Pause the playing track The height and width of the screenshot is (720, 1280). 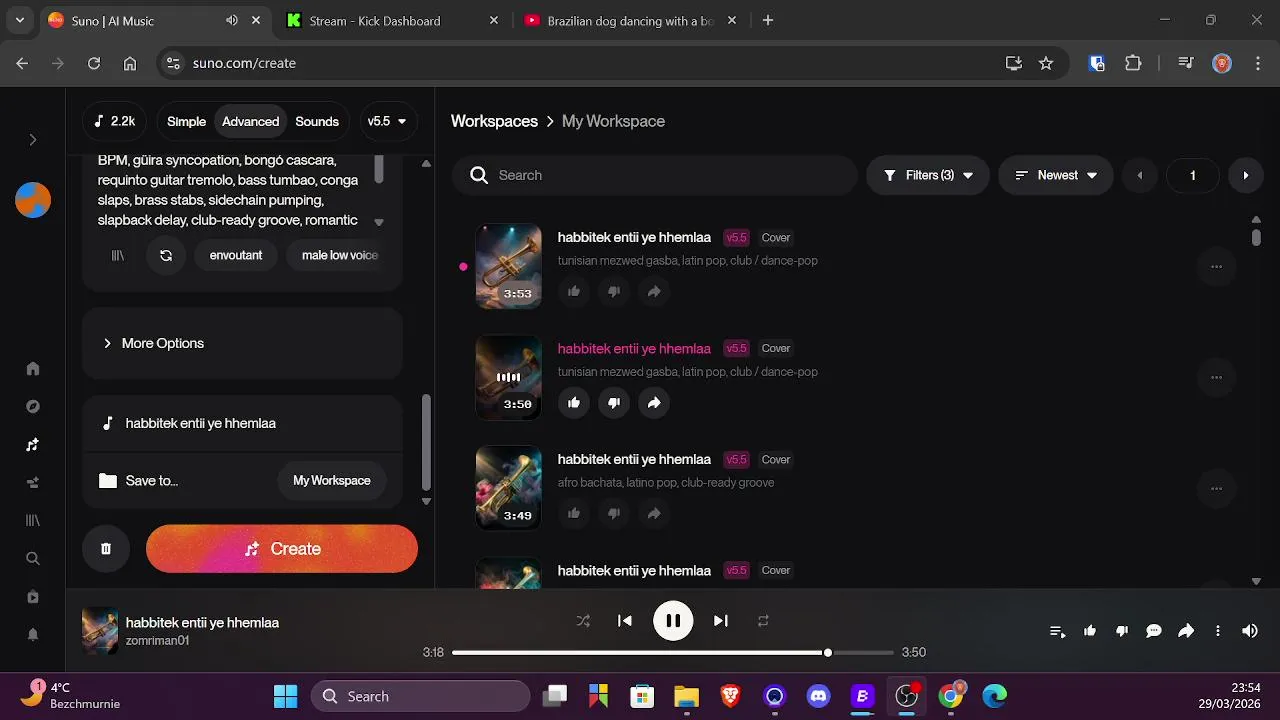tap(673, 621)
